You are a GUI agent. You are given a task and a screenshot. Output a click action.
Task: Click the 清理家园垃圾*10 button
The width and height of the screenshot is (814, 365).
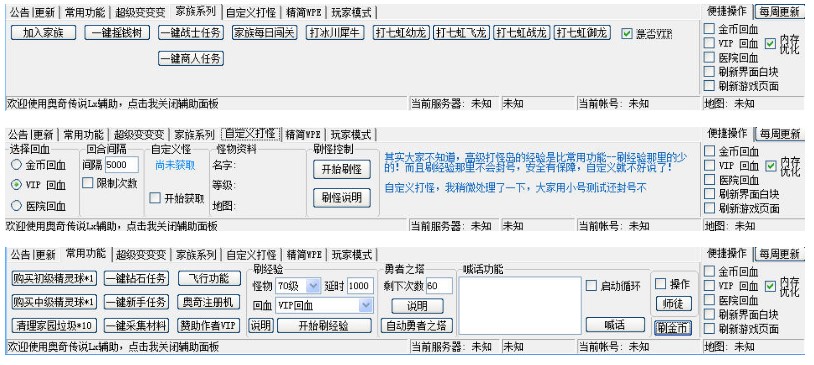(55, 326)
